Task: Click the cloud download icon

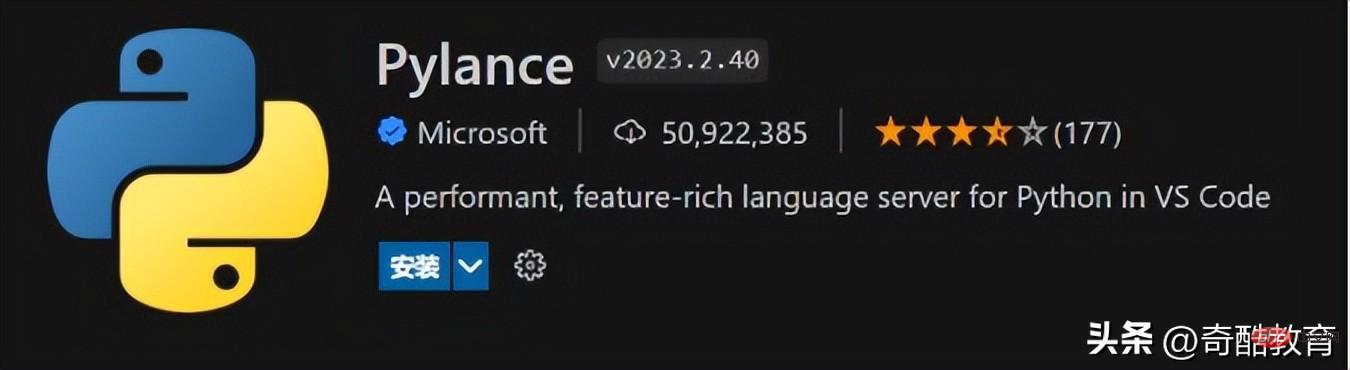Action: (x=629, y=133)
